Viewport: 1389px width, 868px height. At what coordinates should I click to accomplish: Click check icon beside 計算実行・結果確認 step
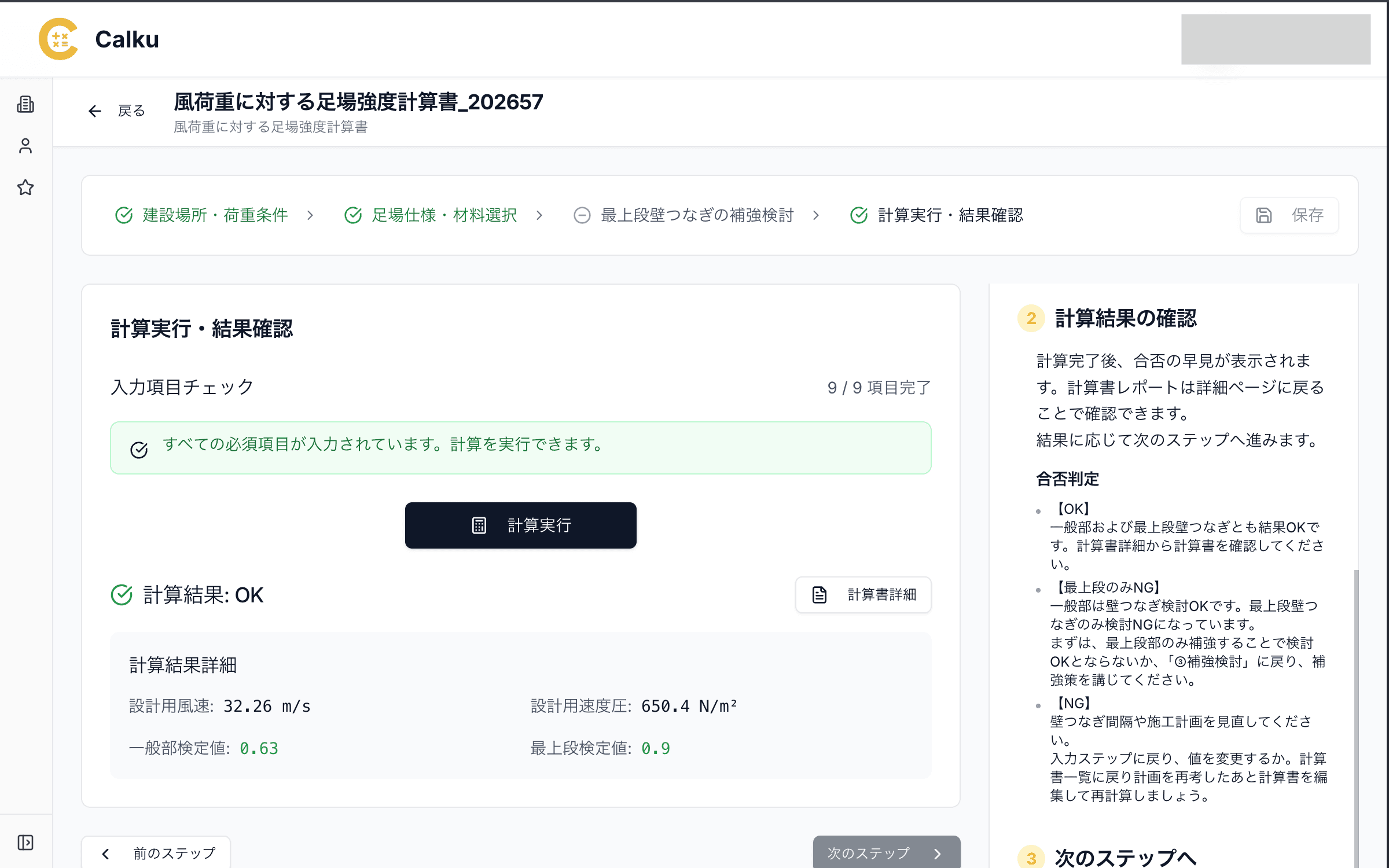(859, 215)
